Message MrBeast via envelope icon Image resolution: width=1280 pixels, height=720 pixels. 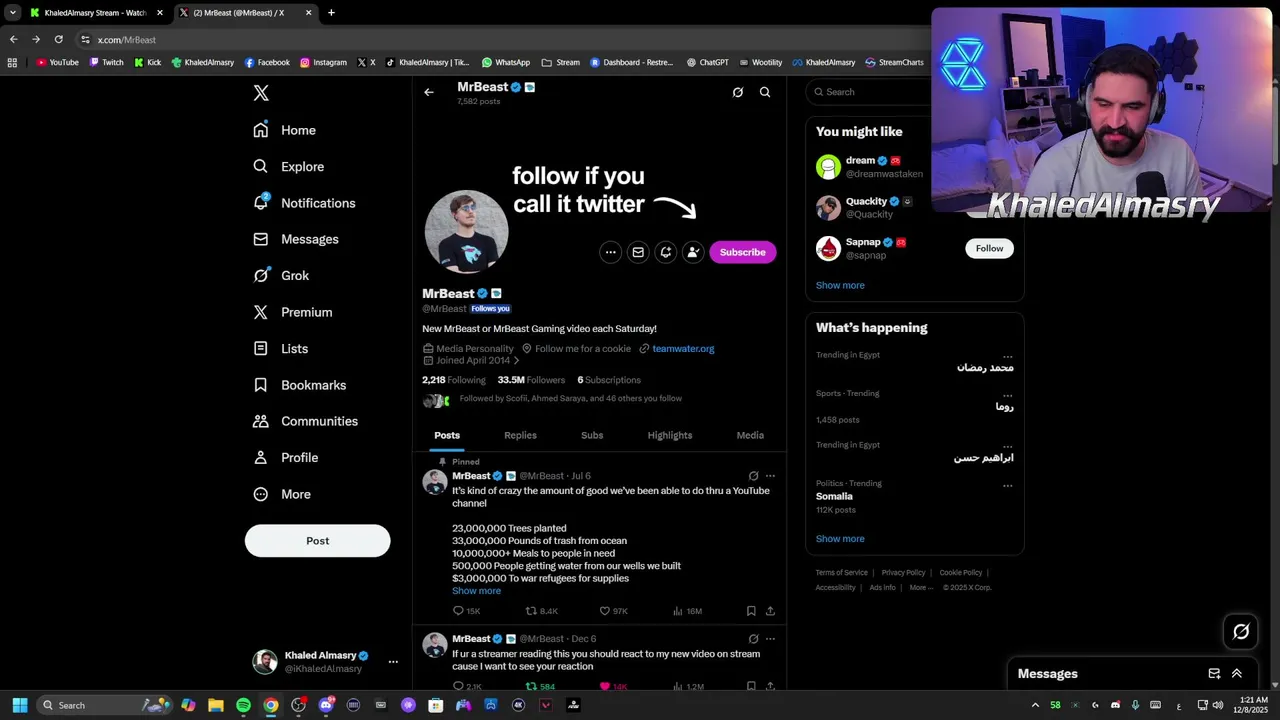(638, 252)
